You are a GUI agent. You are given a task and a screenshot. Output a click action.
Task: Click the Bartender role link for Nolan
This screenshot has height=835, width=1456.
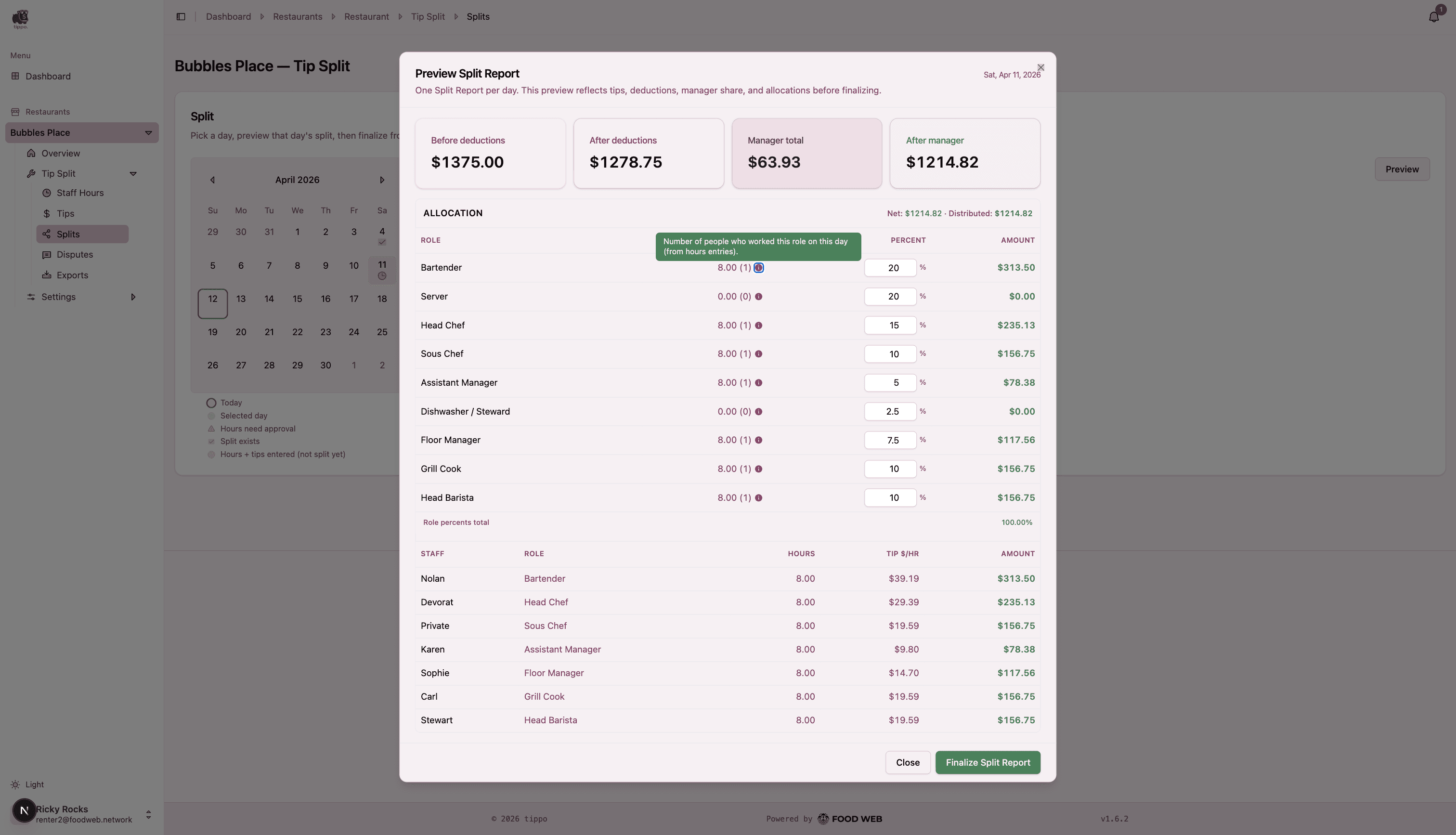click(x=545, y=579)
